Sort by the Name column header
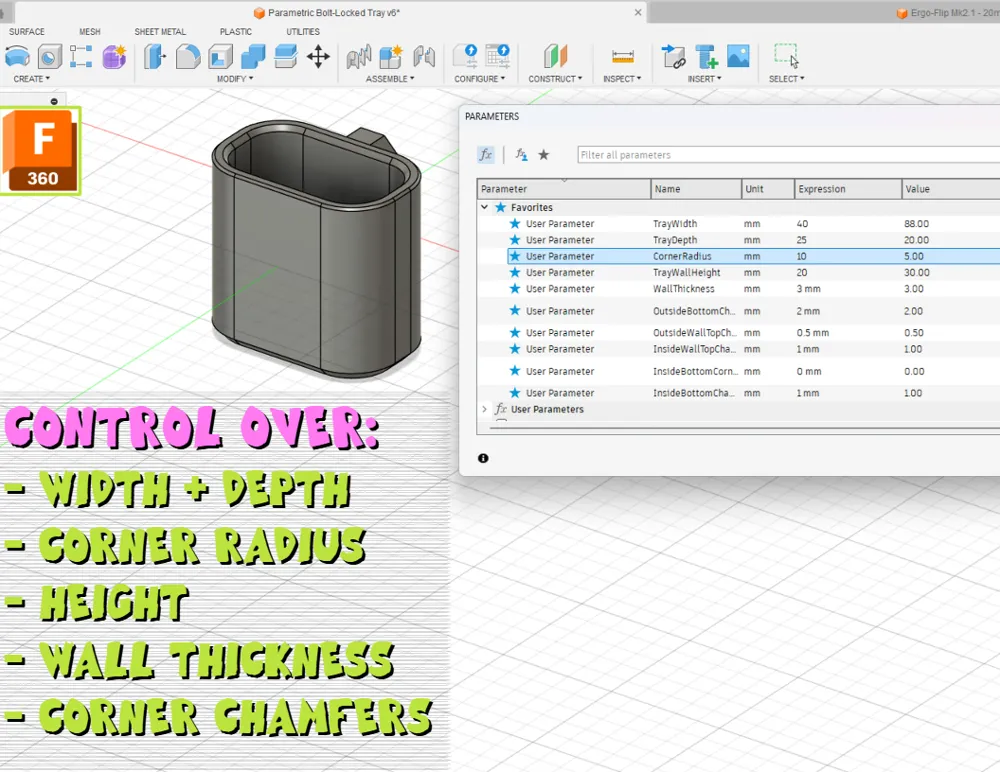The width and height of the screenshot is (1000, 772). click(696, 189)
